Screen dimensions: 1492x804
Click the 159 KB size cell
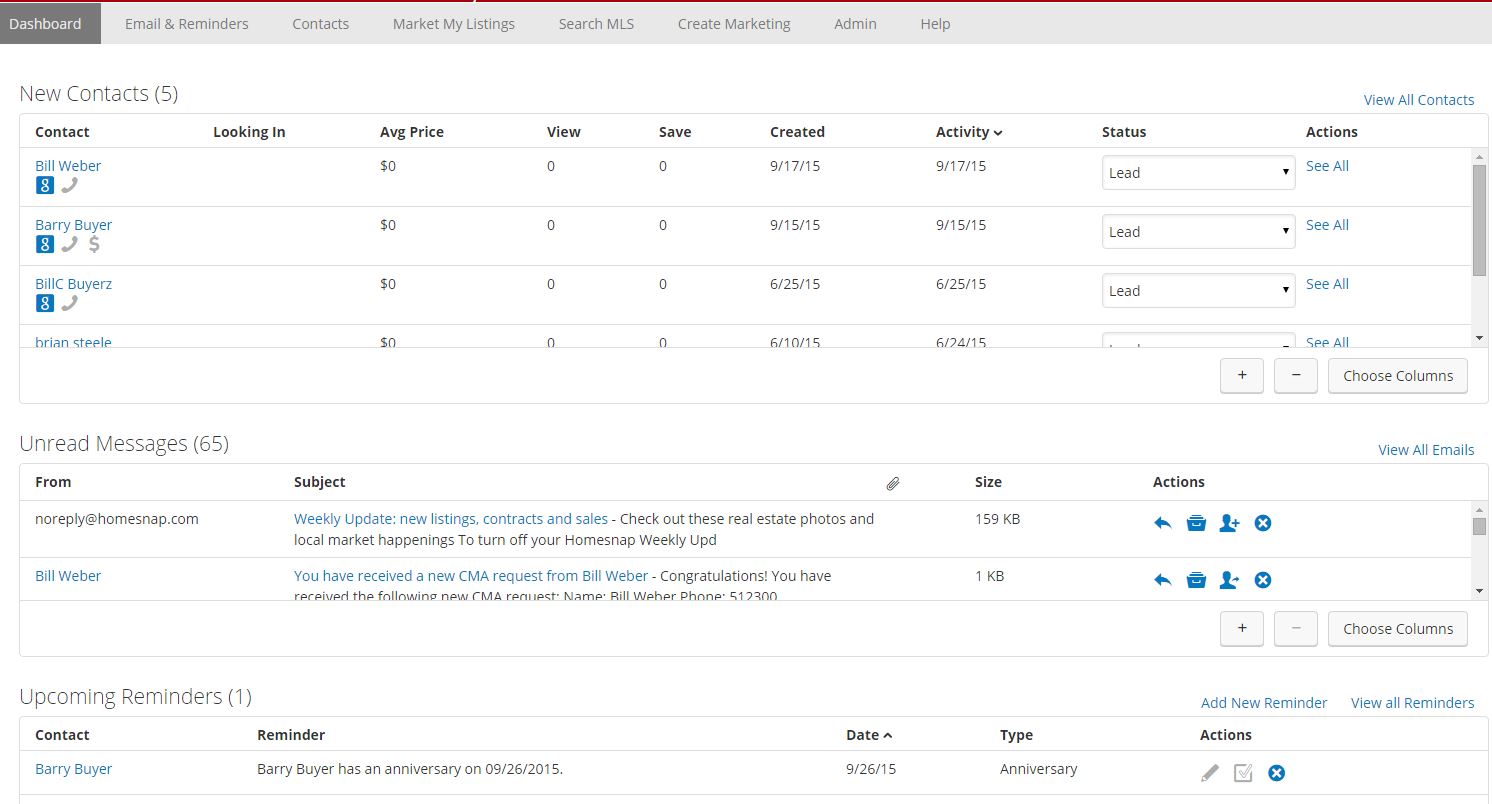tap(997, 519)
